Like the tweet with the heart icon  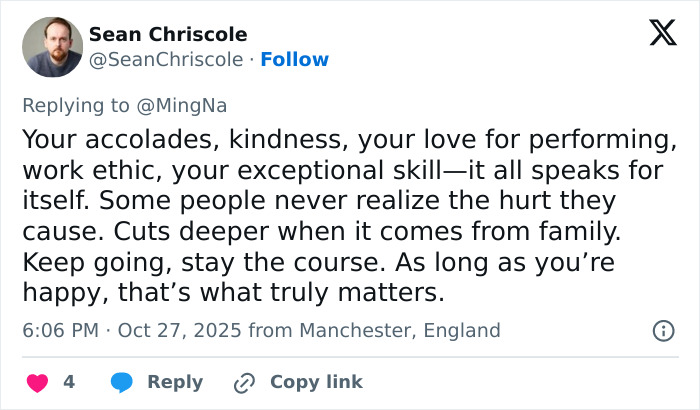tap(37, 382)
